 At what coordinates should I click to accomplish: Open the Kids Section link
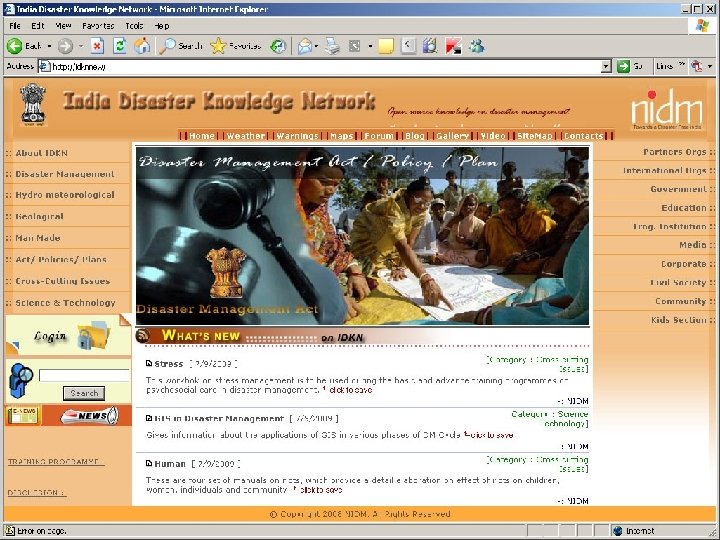point(679,320)
